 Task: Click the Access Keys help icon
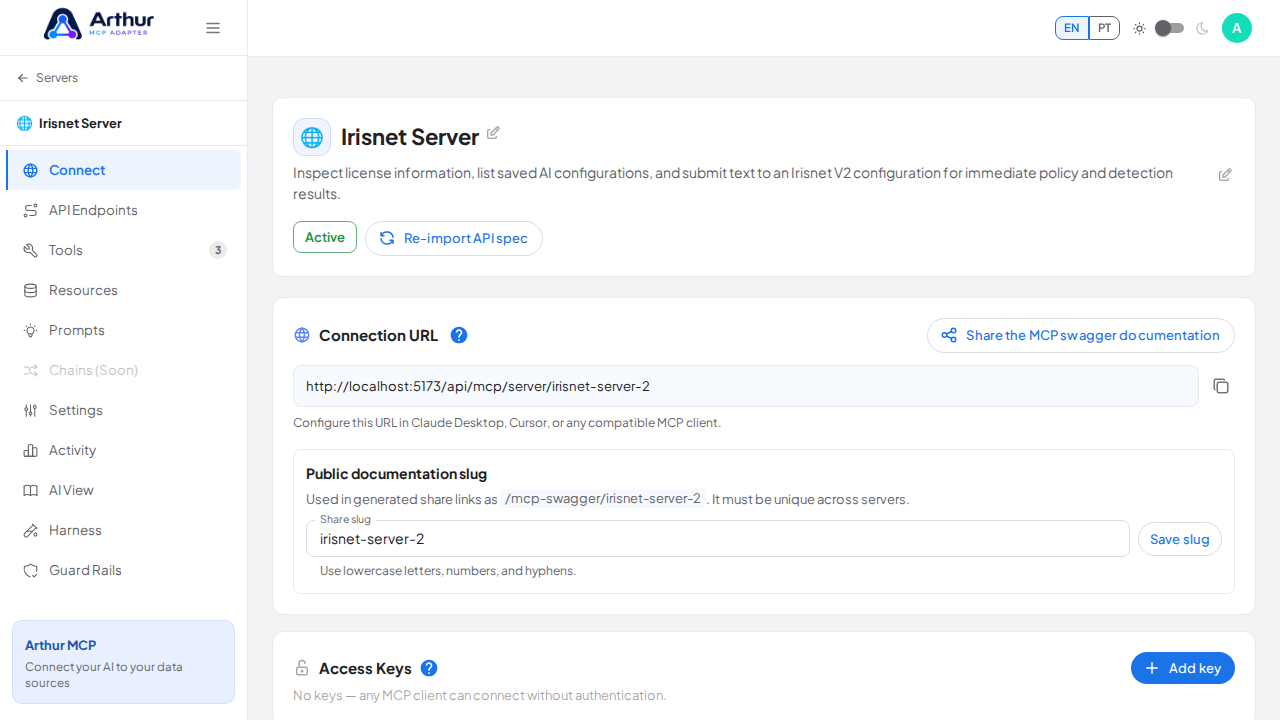[429, 668]
